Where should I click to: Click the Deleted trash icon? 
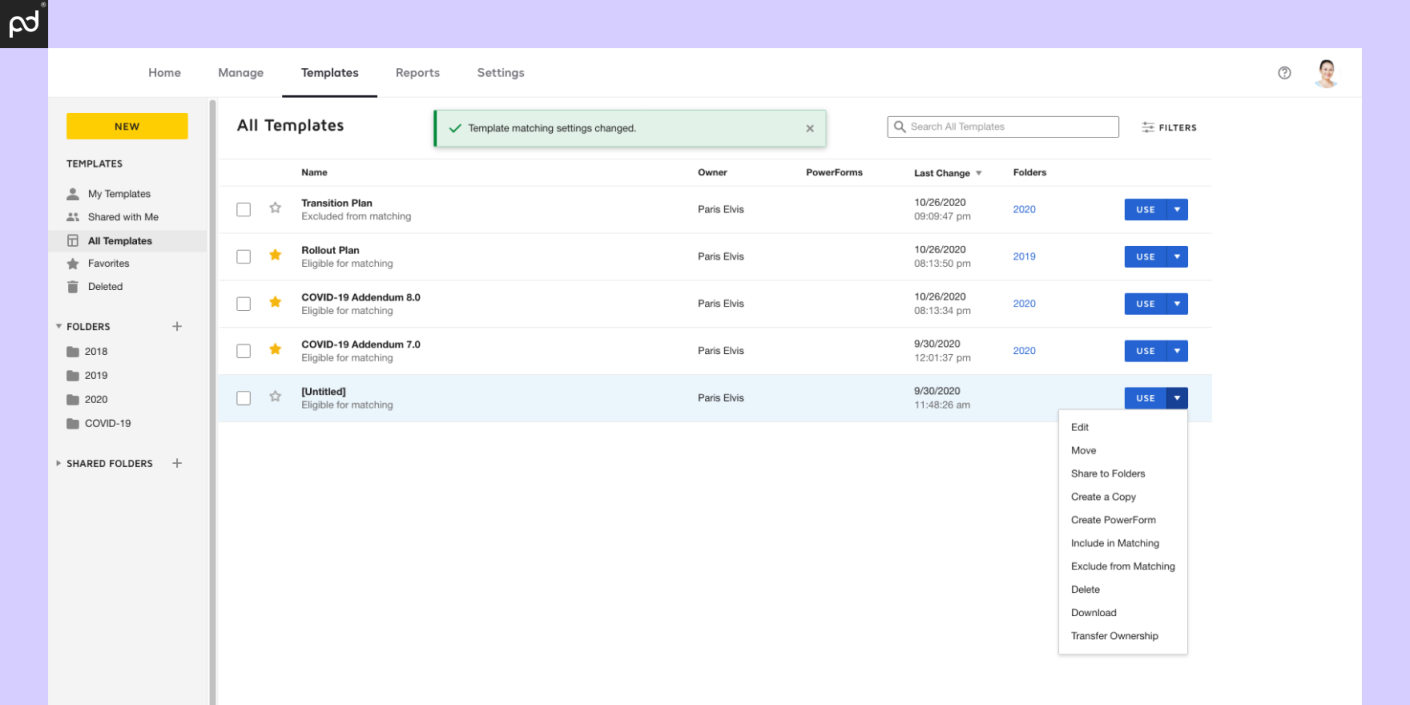click(74, 286)
